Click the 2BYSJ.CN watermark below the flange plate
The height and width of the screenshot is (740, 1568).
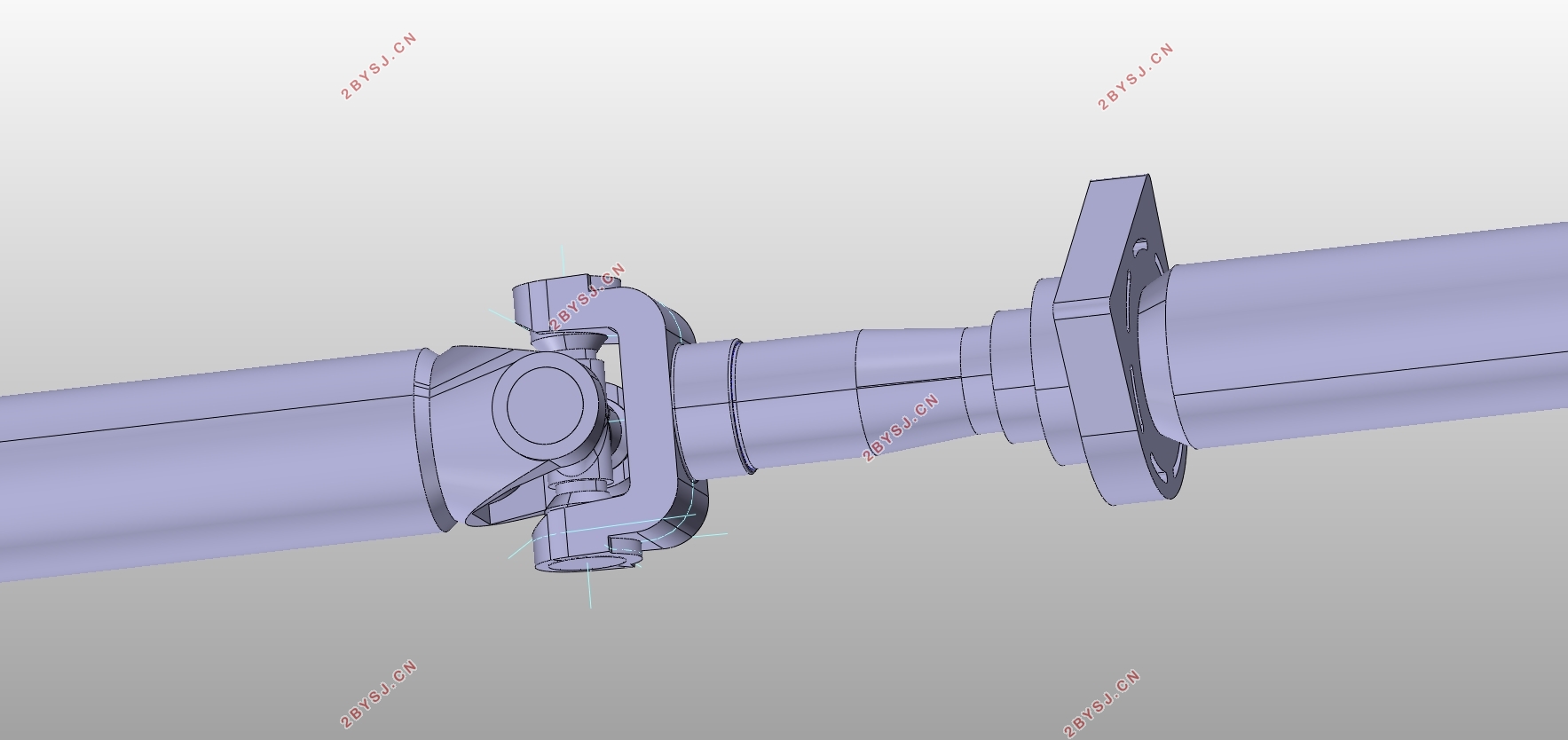click(x=1101, y=705)
